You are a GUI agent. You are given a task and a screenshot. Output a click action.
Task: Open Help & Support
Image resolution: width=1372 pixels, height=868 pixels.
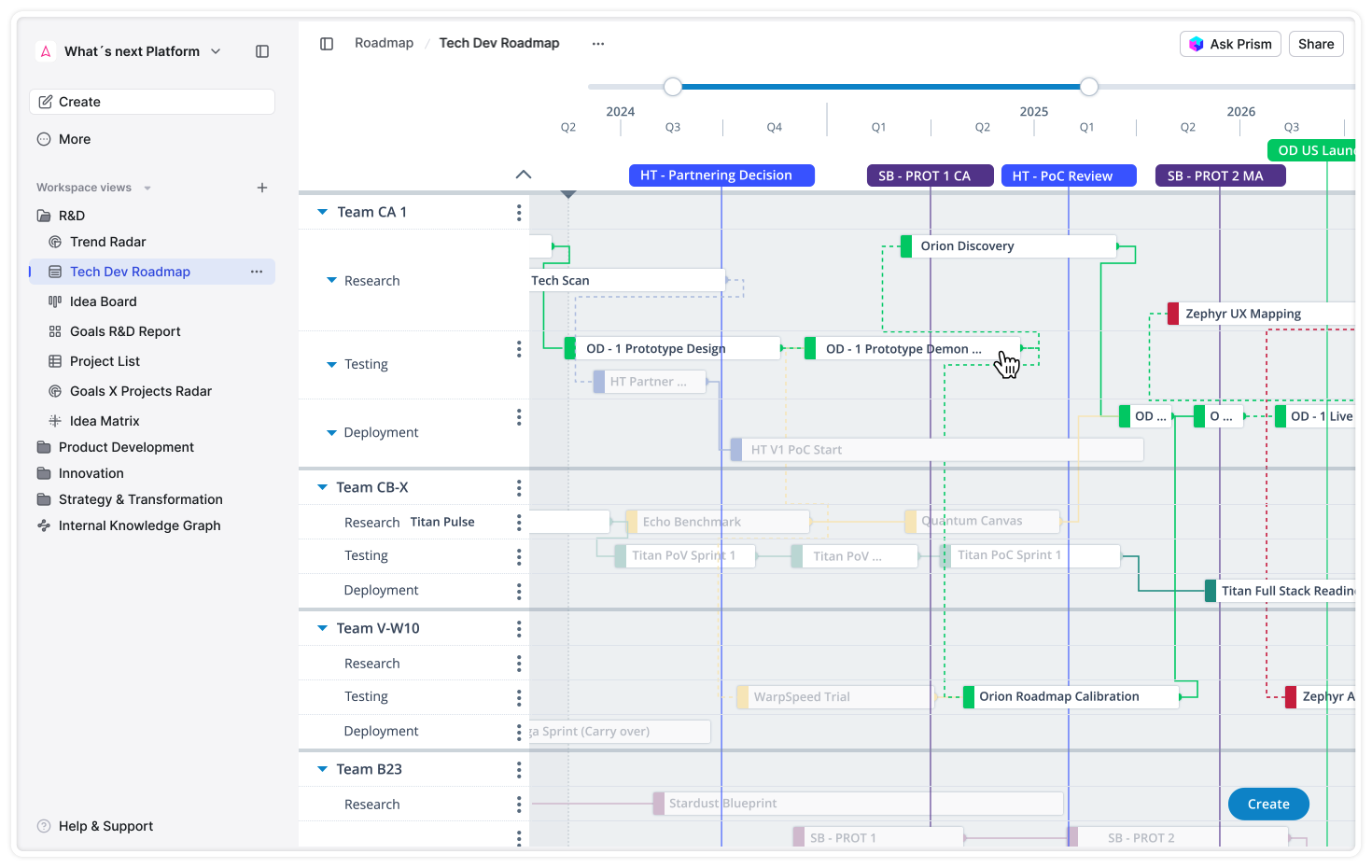tap(94, 826)
